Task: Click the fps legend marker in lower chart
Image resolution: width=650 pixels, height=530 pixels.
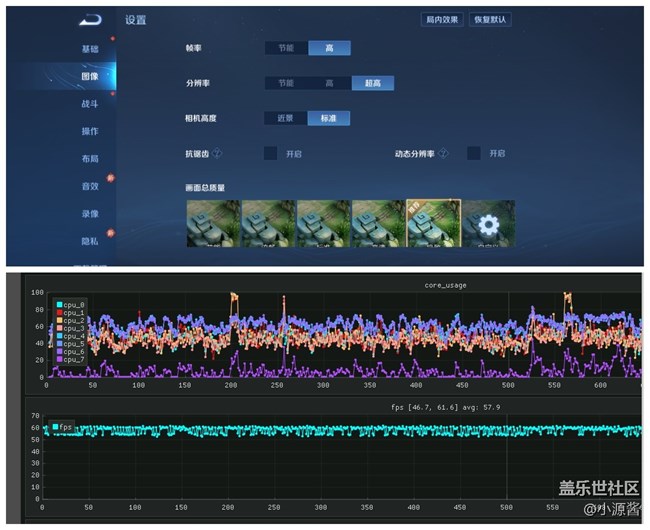Action: point(55,426)
